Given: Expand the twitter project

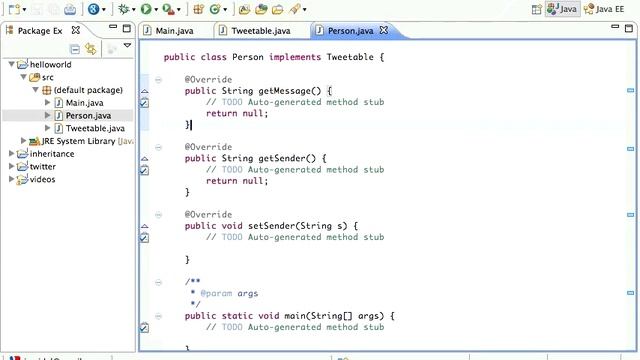Looking at the screenshot, I should [11, 166].
